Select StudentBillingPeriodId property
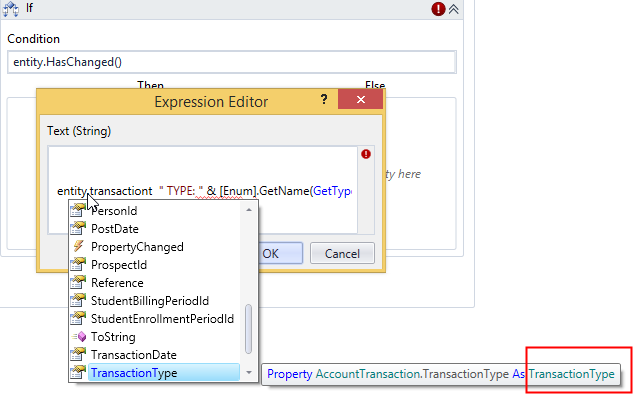 coord(150,301)
